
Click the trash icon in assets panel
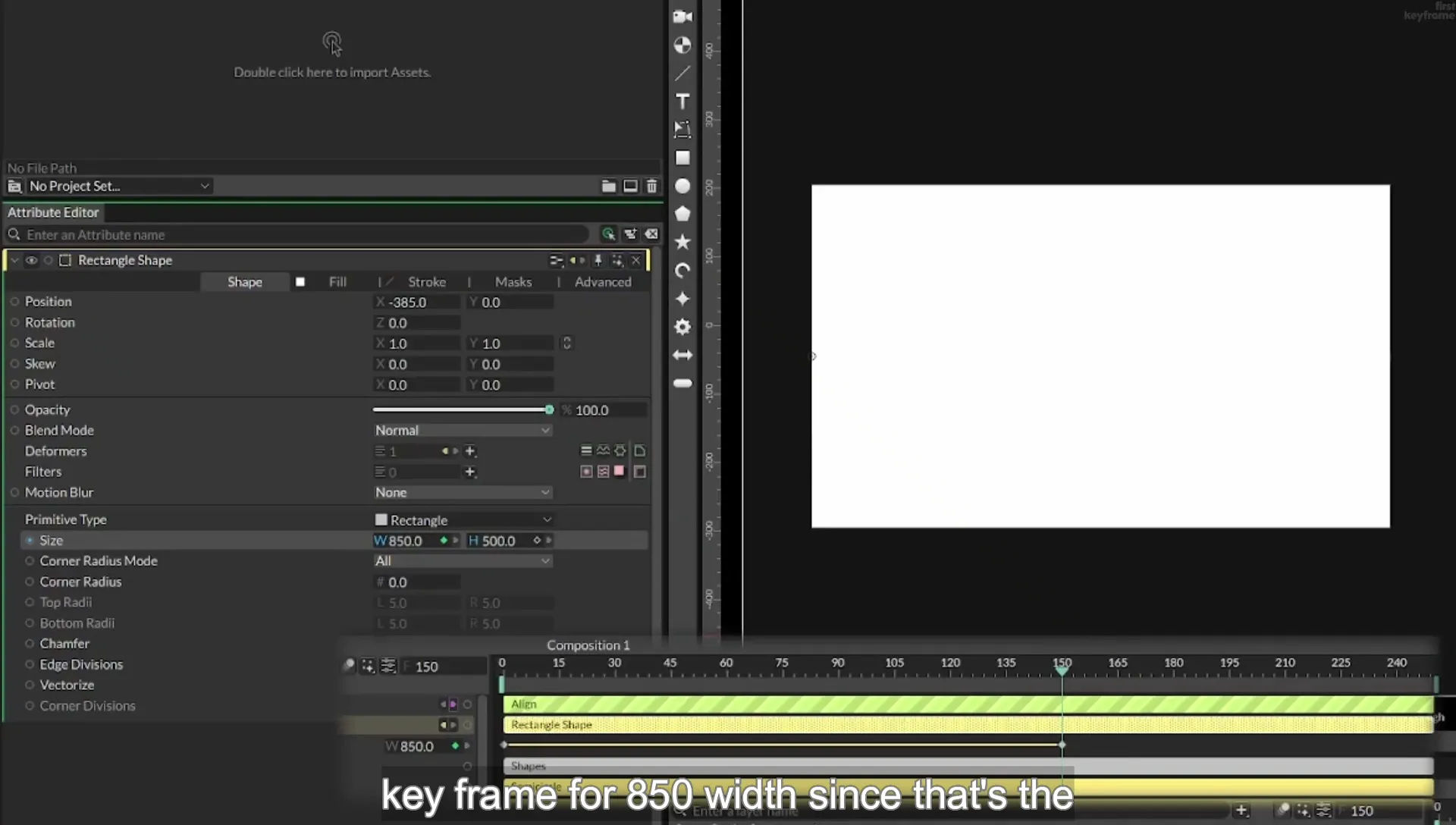point(652,186)
